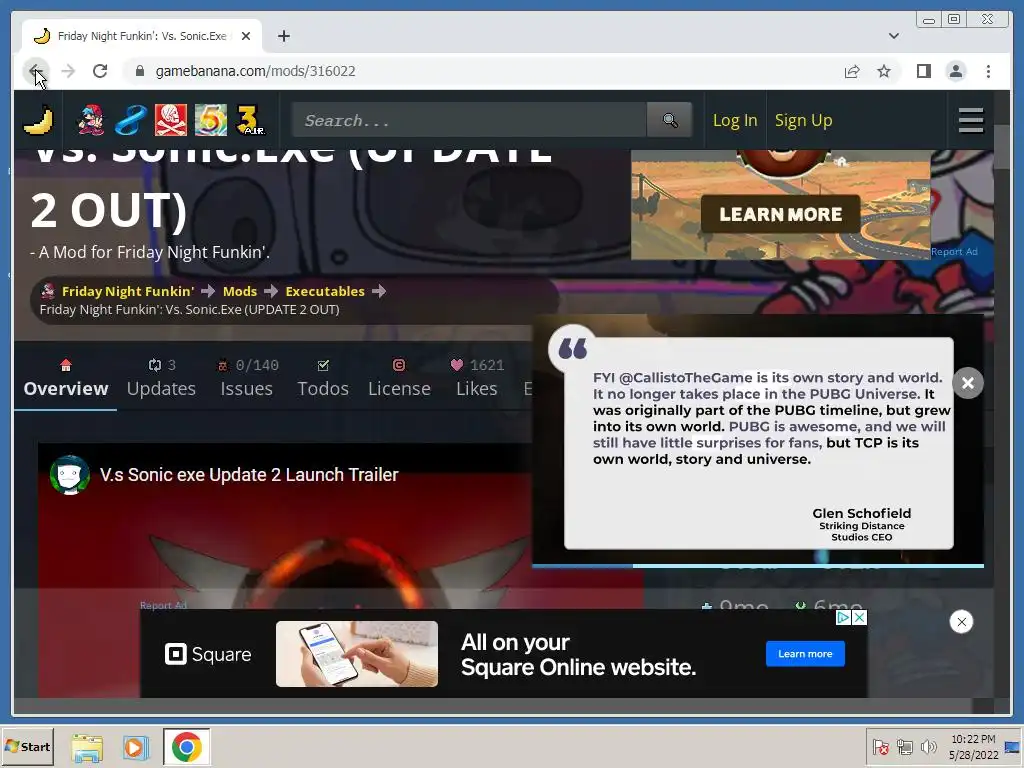This screenshot has height=768, width=1024.
Task: Open a new browser tab
Action: point(283,36)
